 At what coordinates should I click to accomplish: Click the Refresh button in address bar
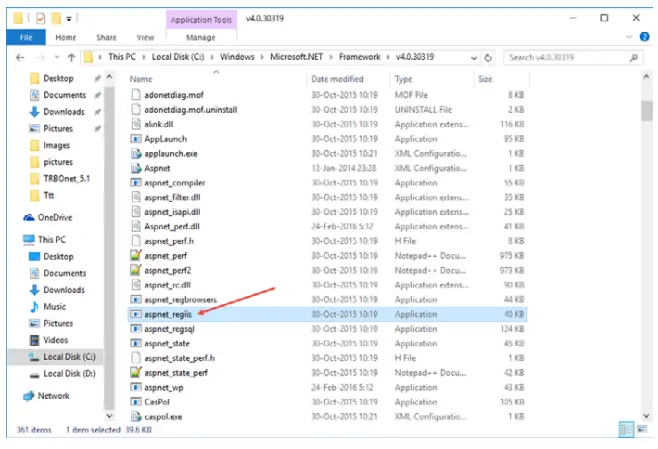488,57
